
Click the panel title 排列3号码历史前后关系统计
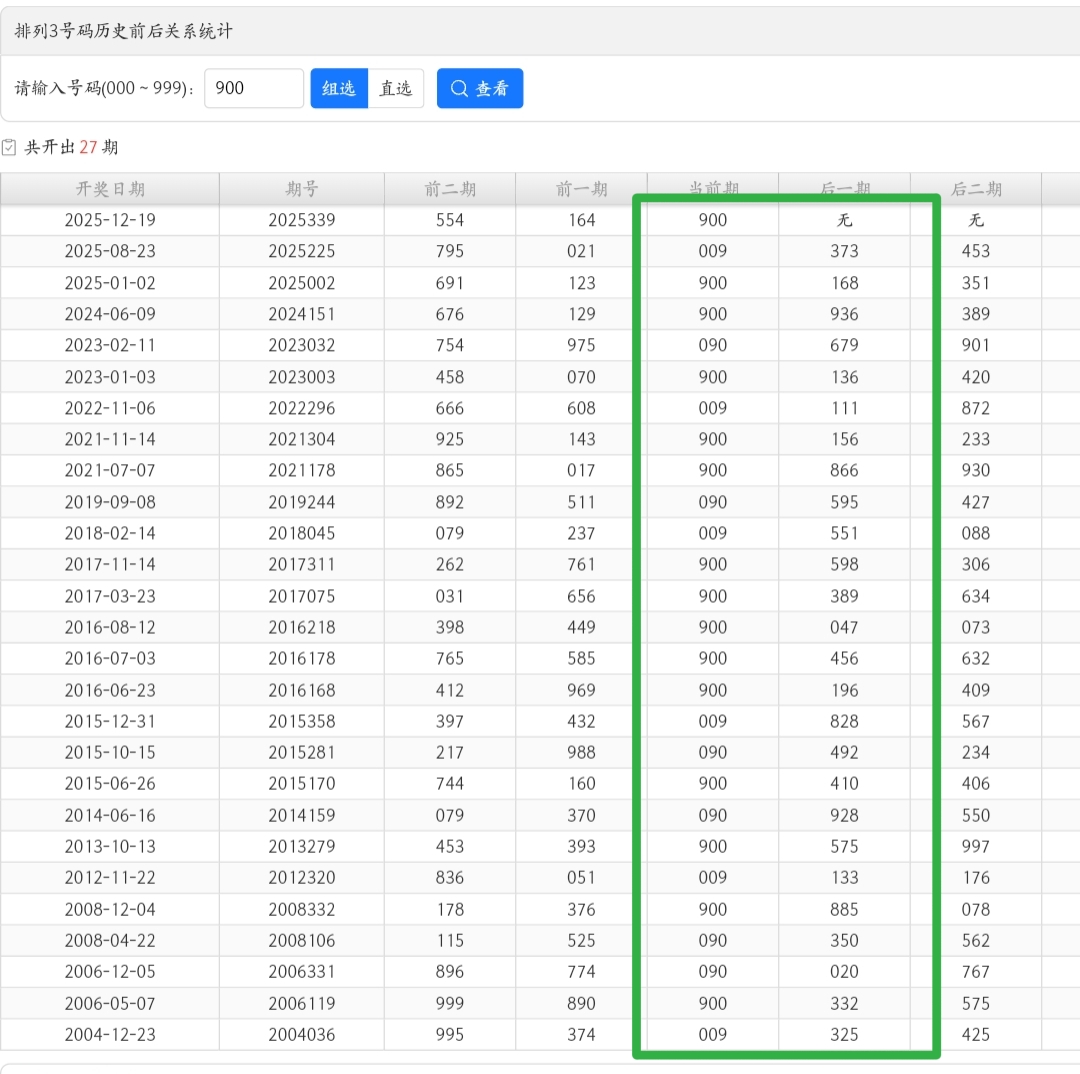coord(124,31)
